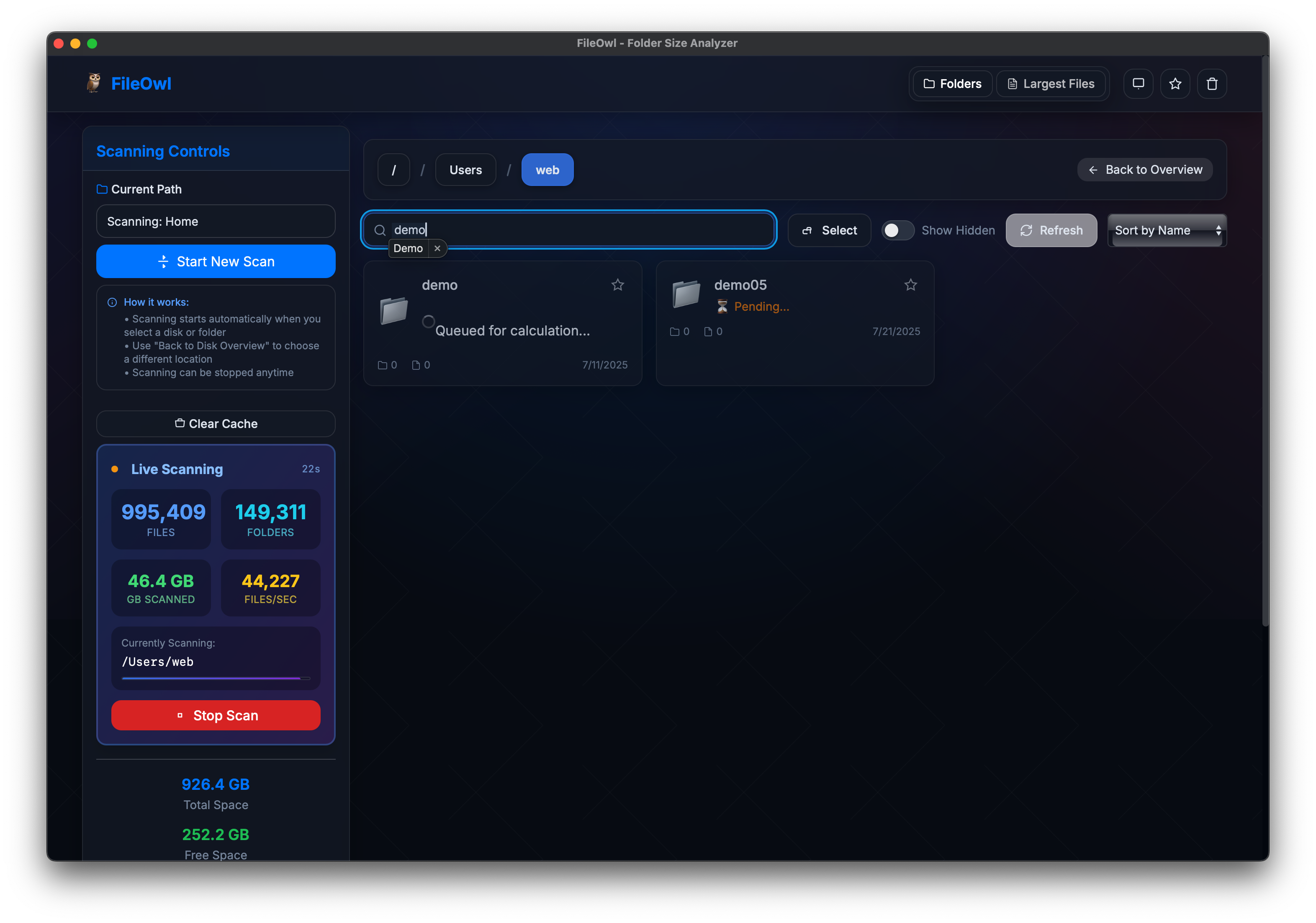
Task: Click the magnifier icon inside the search bar
Action: [x=380, y=230]
